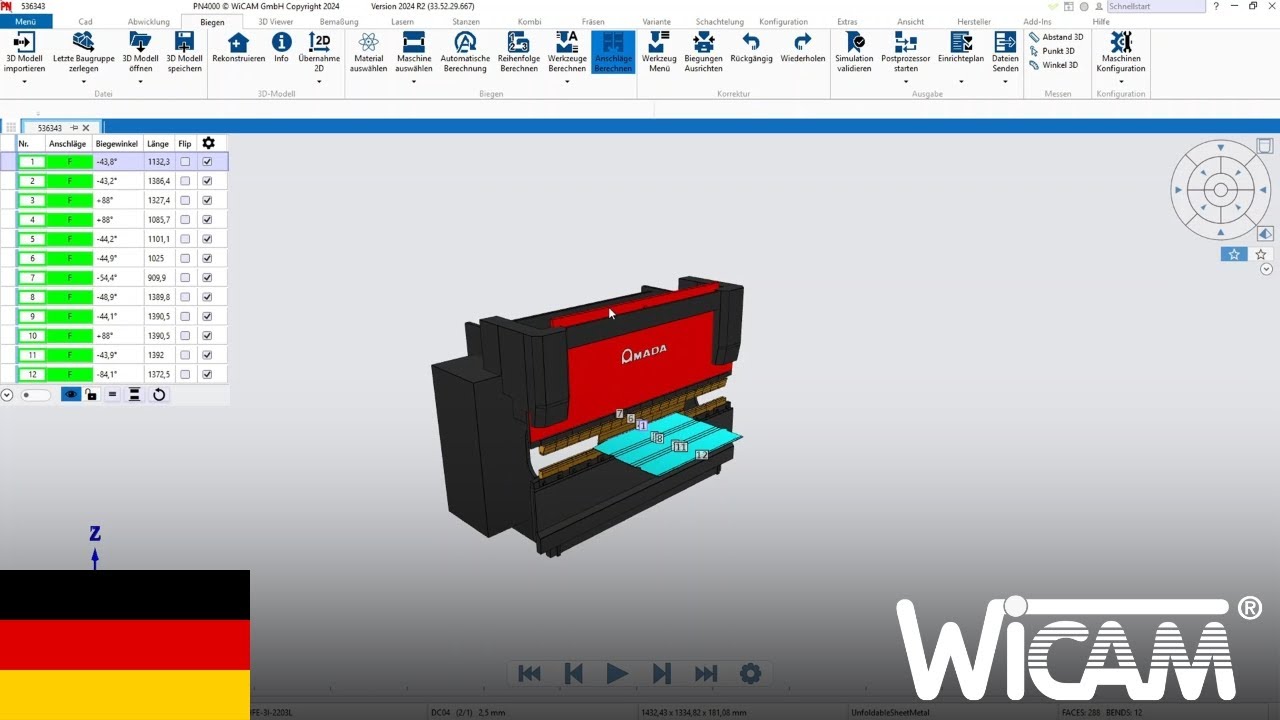Image resolution: width=1280 pixels, height=720 pixels.
Task: Click Biegungen Ausrichten
Action: [703, 52]
